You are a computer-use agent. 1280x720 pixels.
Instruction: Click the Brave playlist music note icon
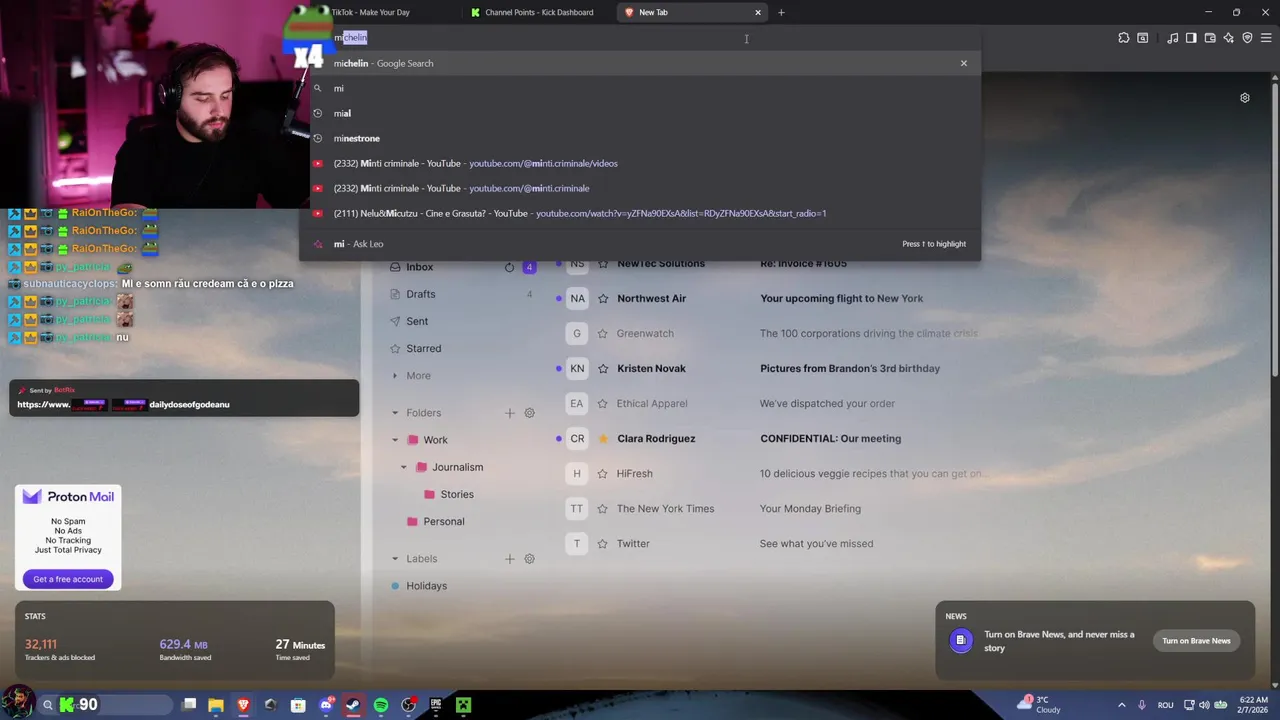pos(1172,38)
